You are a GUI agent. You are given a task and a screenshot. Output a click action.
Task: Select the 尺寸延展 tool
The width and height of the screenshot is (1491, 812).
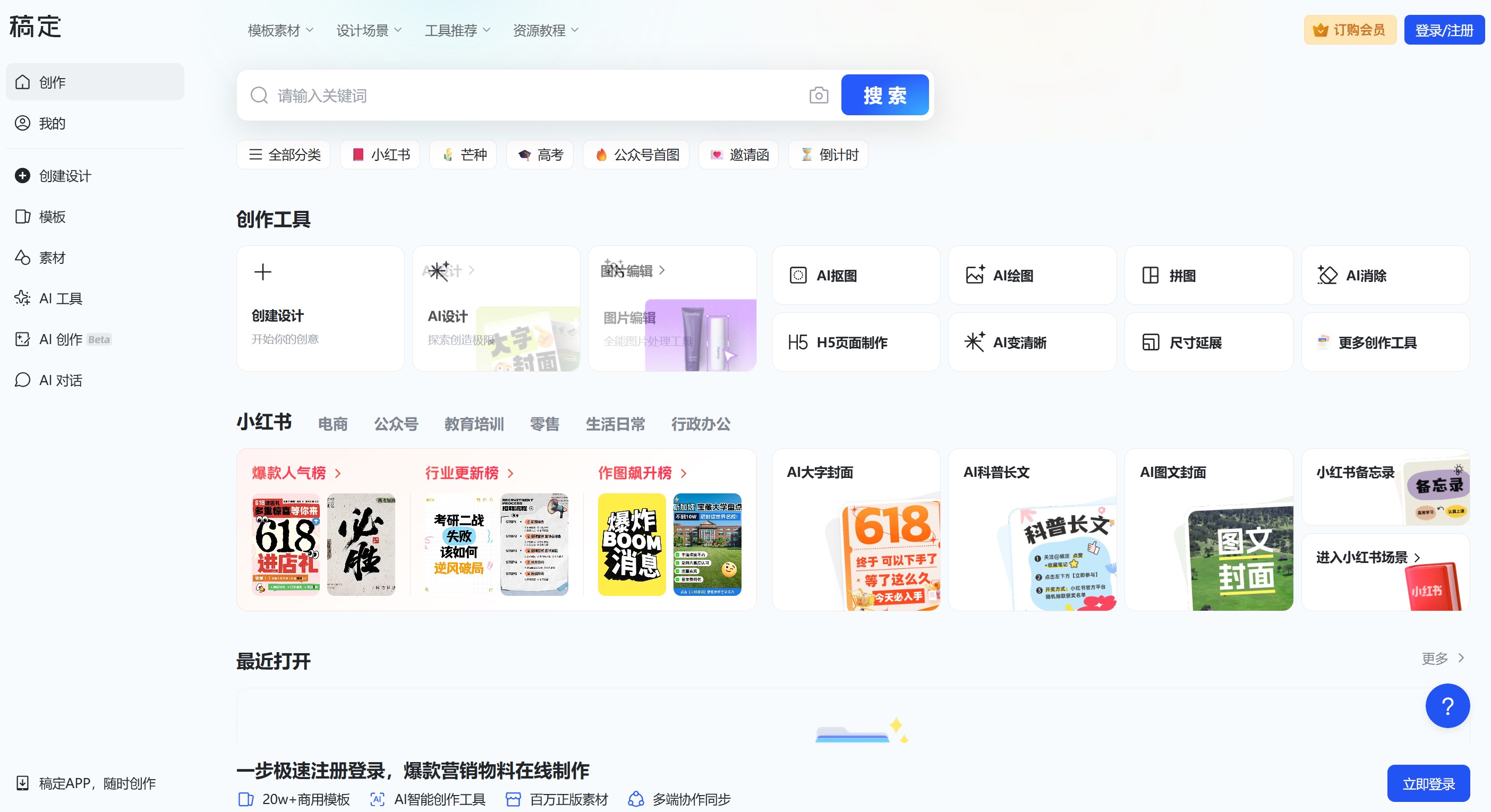pyautogui.click(x=1194, y=342)
